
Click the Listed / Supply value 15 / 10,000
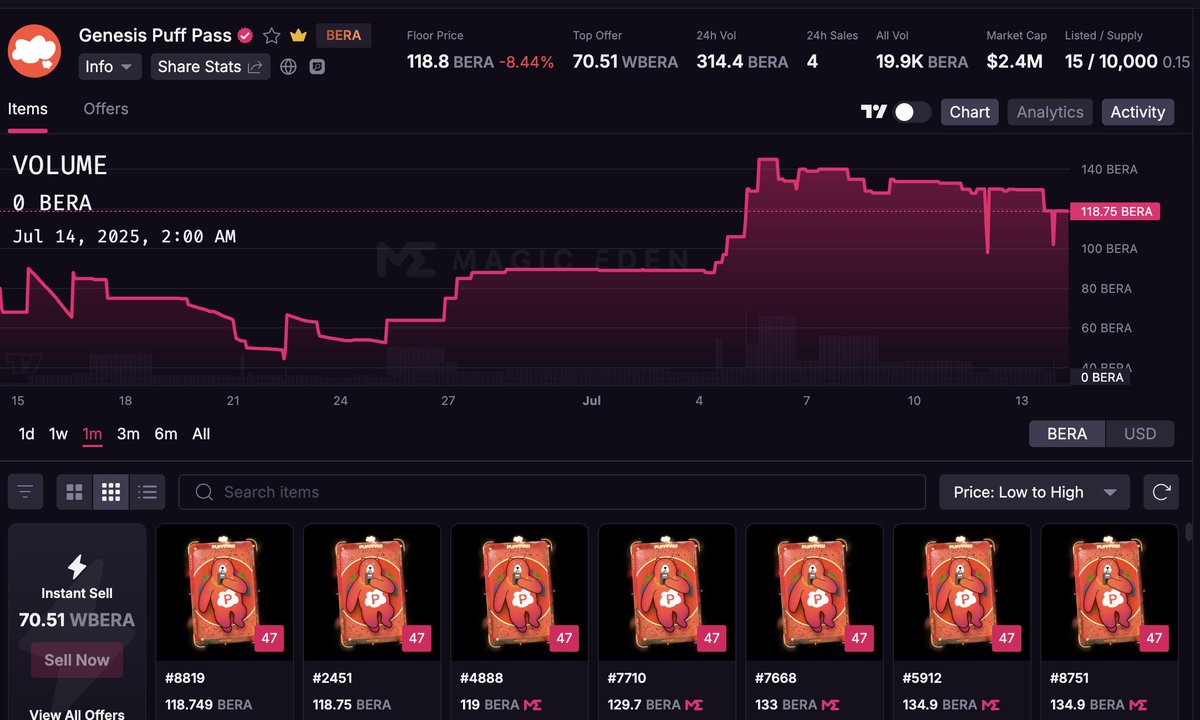coord(1111,62)
